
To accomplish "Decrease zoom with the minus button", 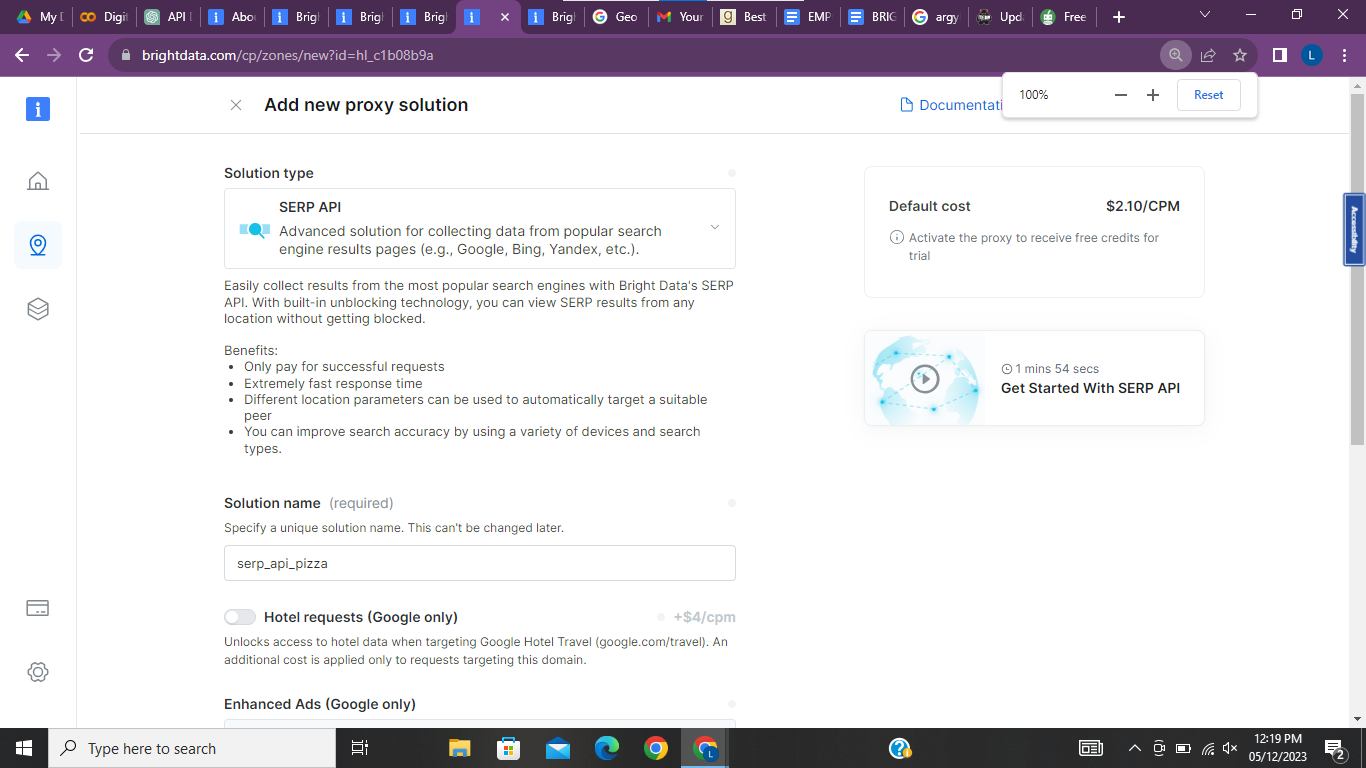I will 1121,95.
